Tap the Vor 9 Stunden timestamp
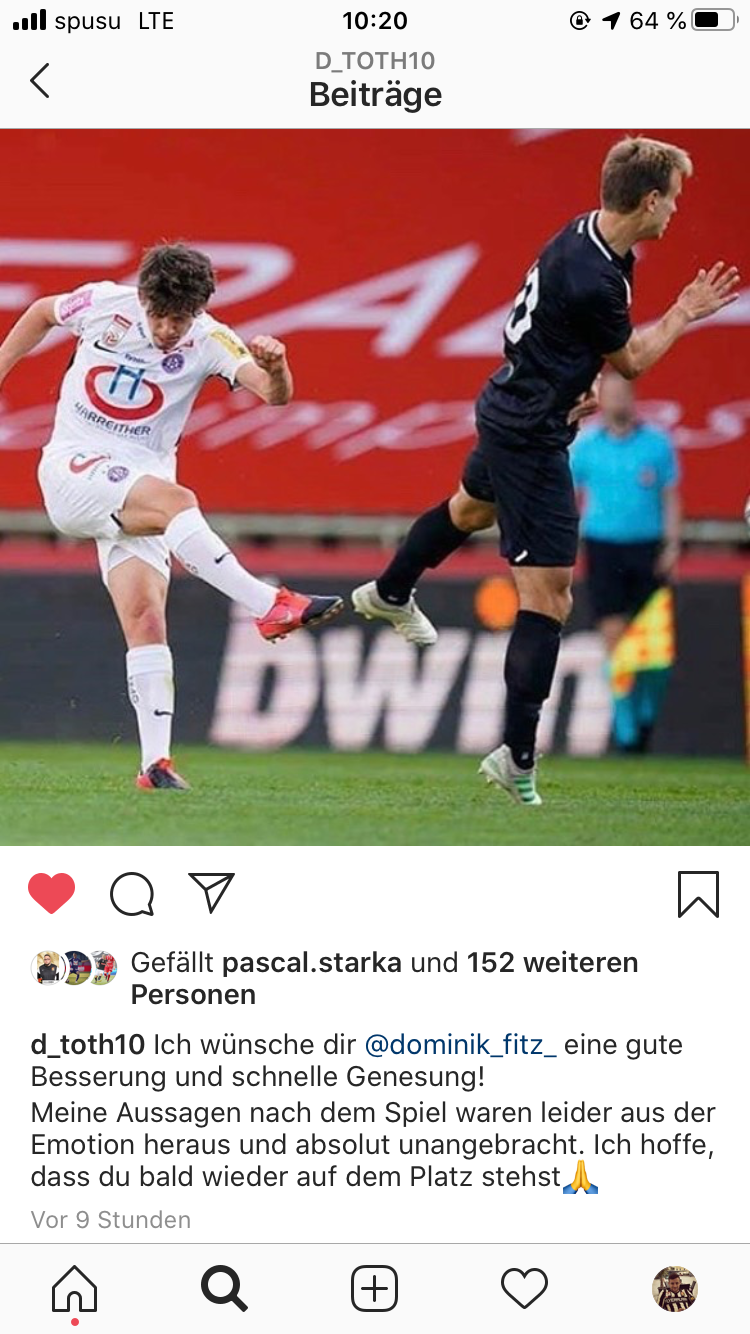Screen dimensions: 750x1334 click(111, 1220)
